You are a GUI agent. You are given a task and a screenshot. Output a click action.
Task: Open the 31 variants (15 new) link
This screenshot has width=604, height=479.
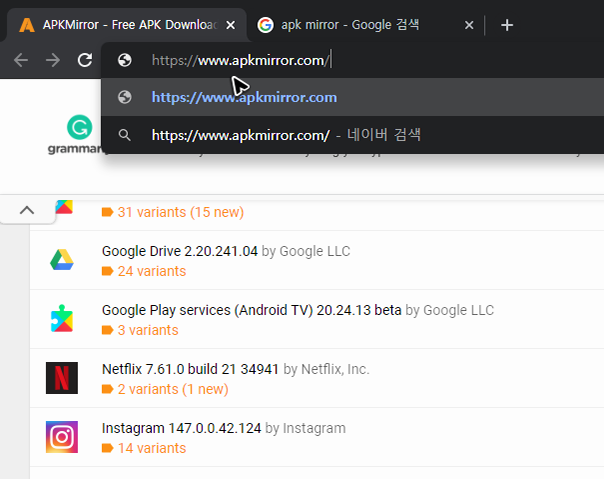click(181, 212)
